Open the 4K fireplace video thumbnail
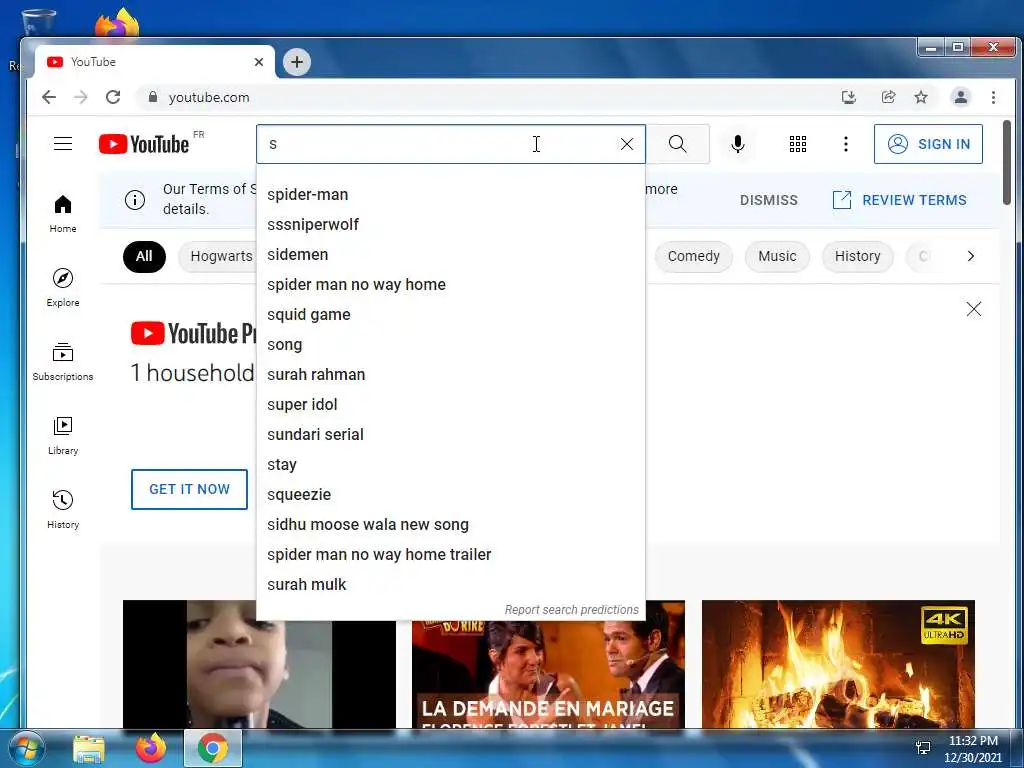The height and width of the screenshot is (768, 1024). click(838, 664)
